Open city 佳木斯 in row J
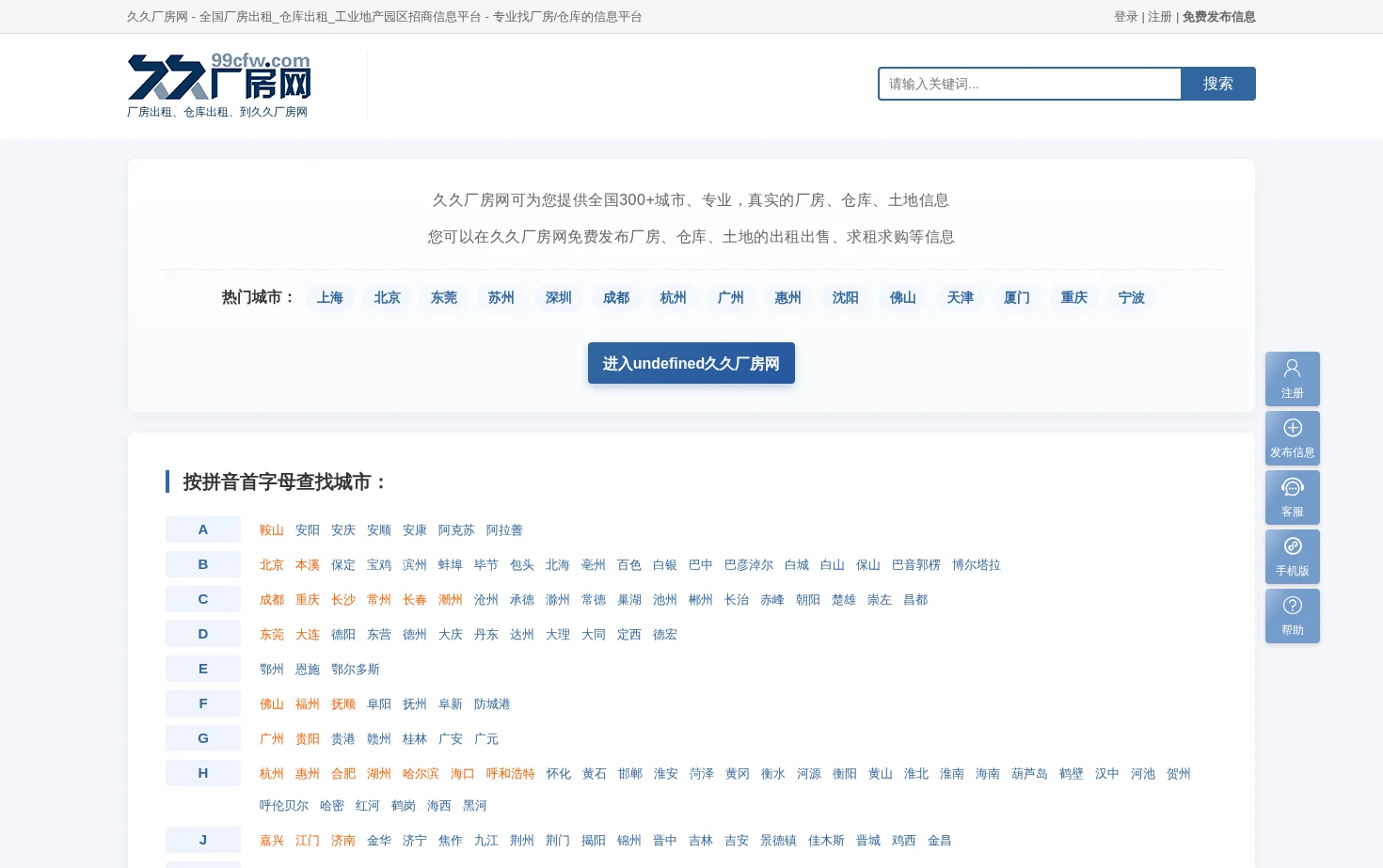This screenshot has height=868, width=1383. click(826, 841)
